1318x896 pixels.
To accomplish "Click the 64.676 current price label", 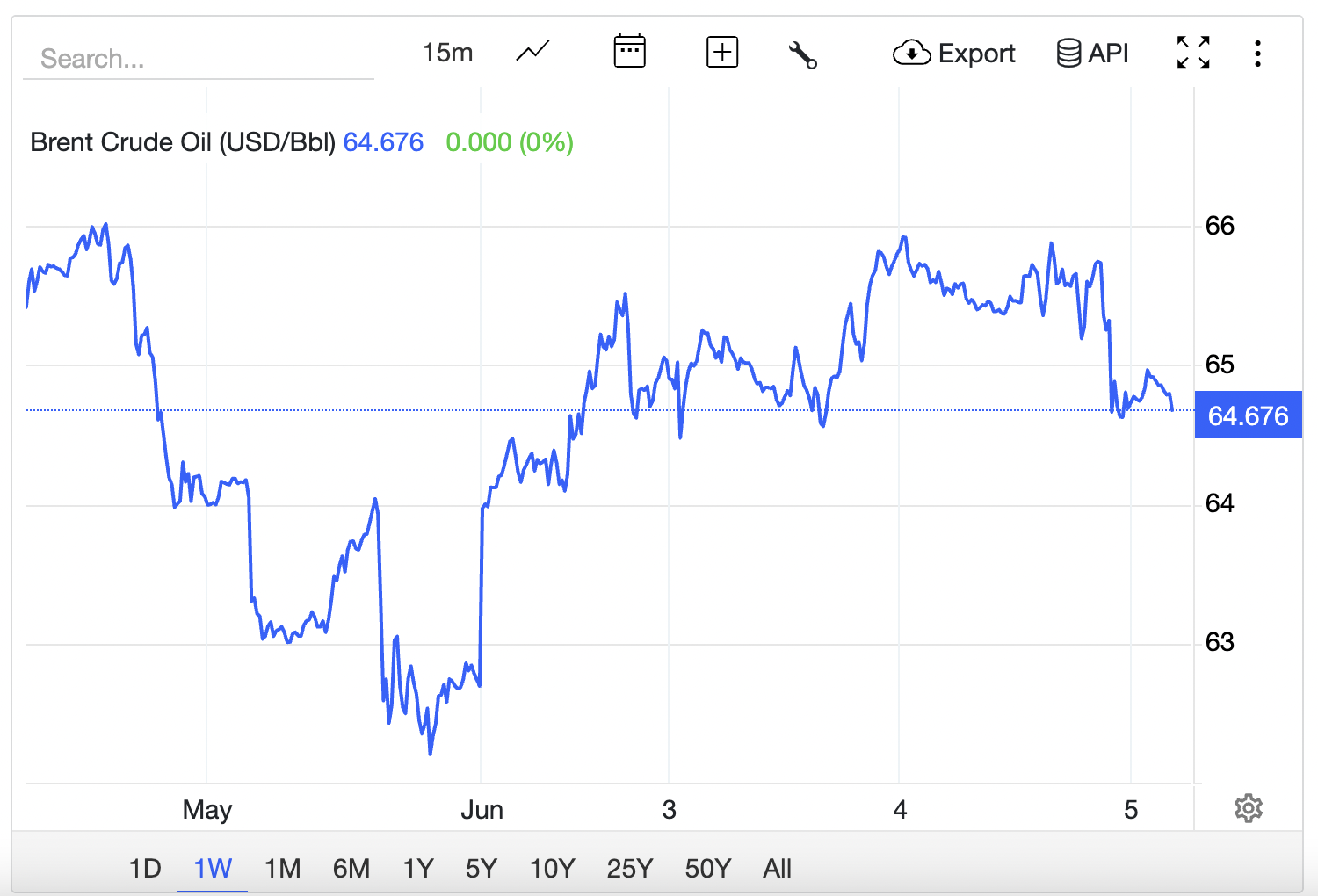I will click(x=1248, y=415).
